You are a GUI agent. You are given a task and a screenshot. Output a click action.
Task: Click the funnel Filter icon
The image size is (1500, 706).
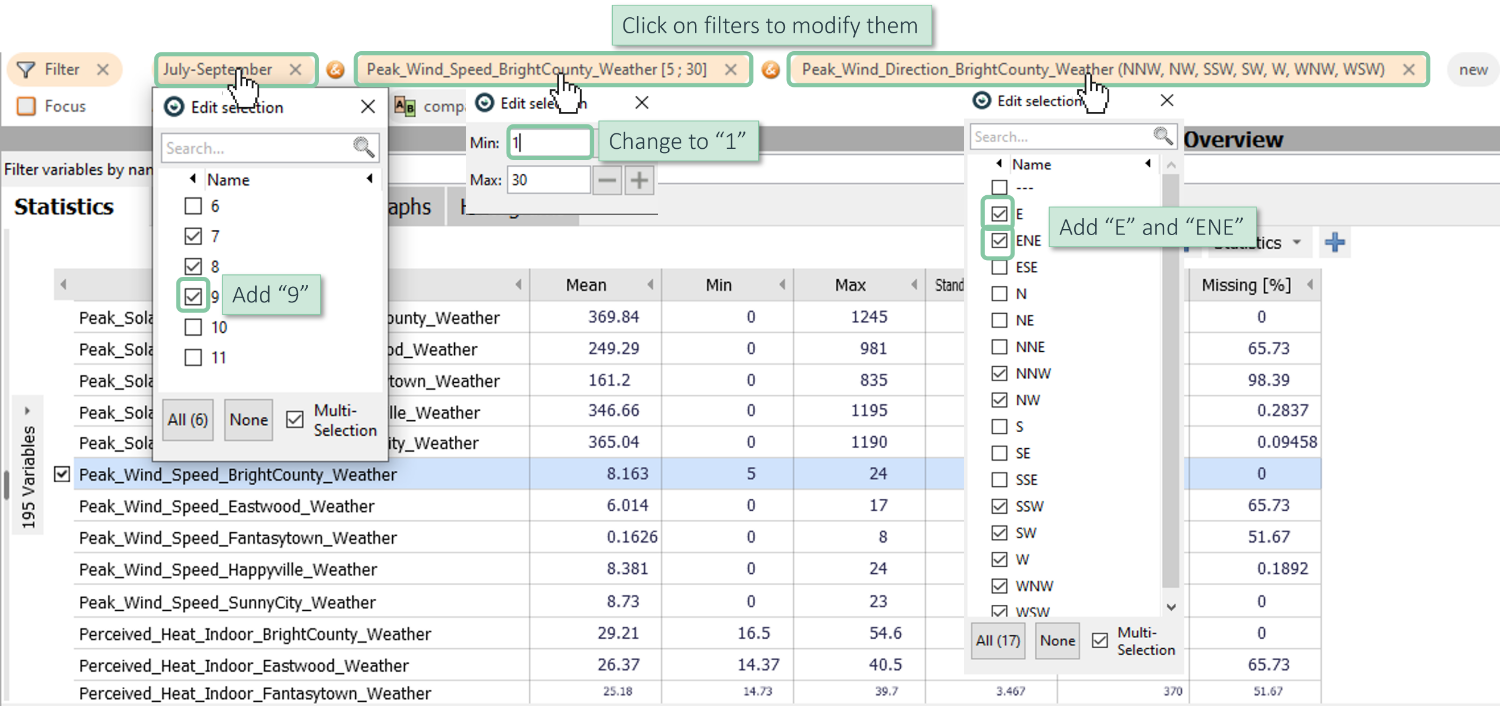coord(27,70)
